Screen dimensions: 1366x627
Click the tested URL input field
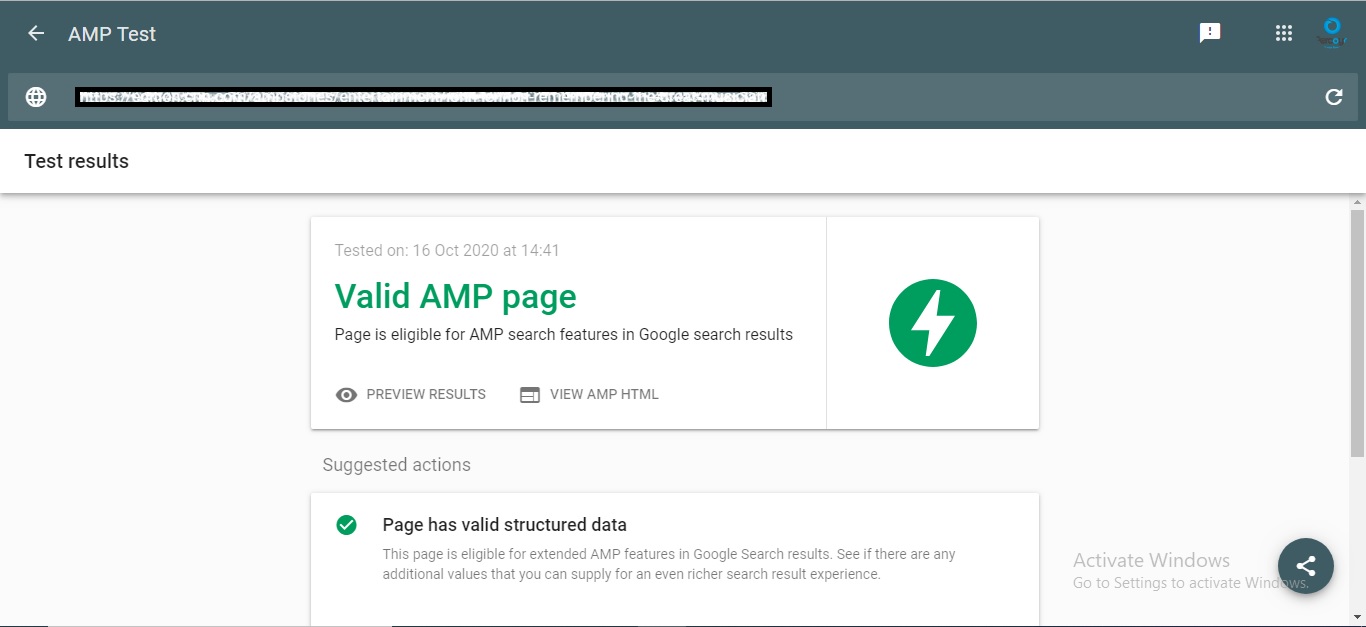pyautogui.click(x=683, y=97)
